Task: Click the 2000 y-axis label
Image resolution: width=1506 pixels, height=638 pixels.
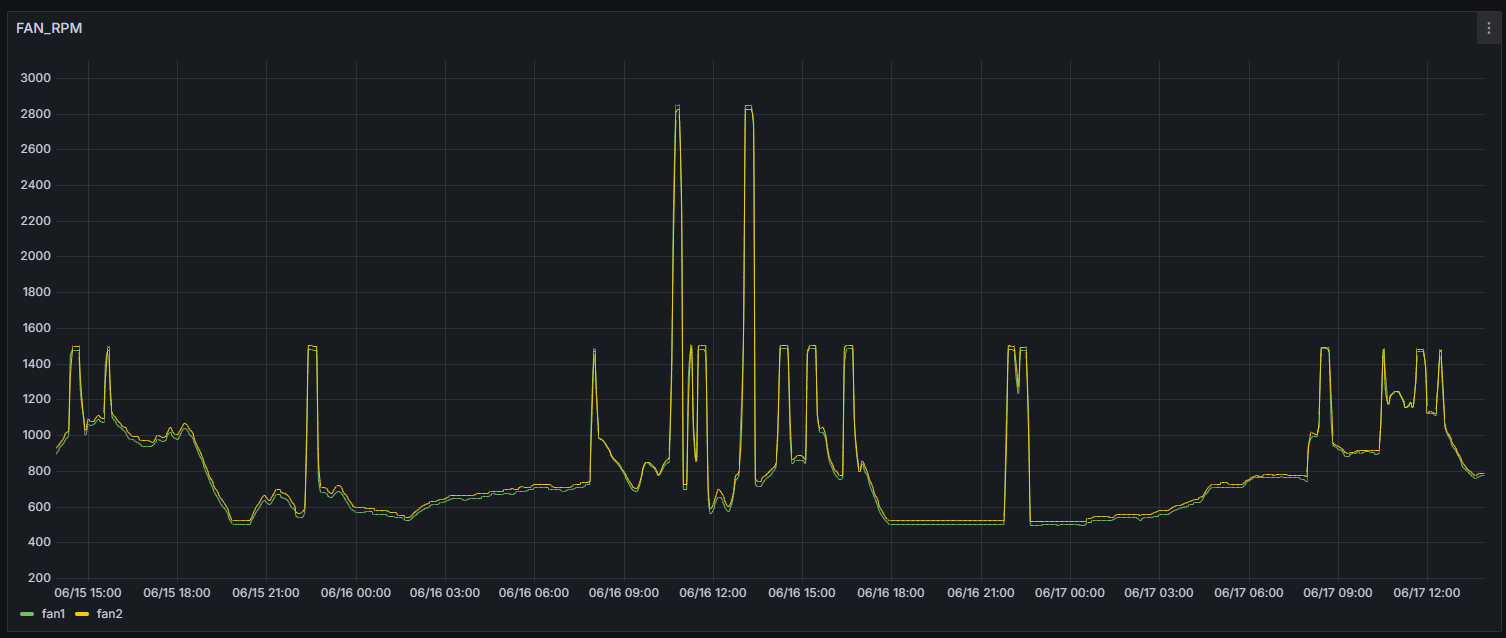Action: [x=36, y=256]
